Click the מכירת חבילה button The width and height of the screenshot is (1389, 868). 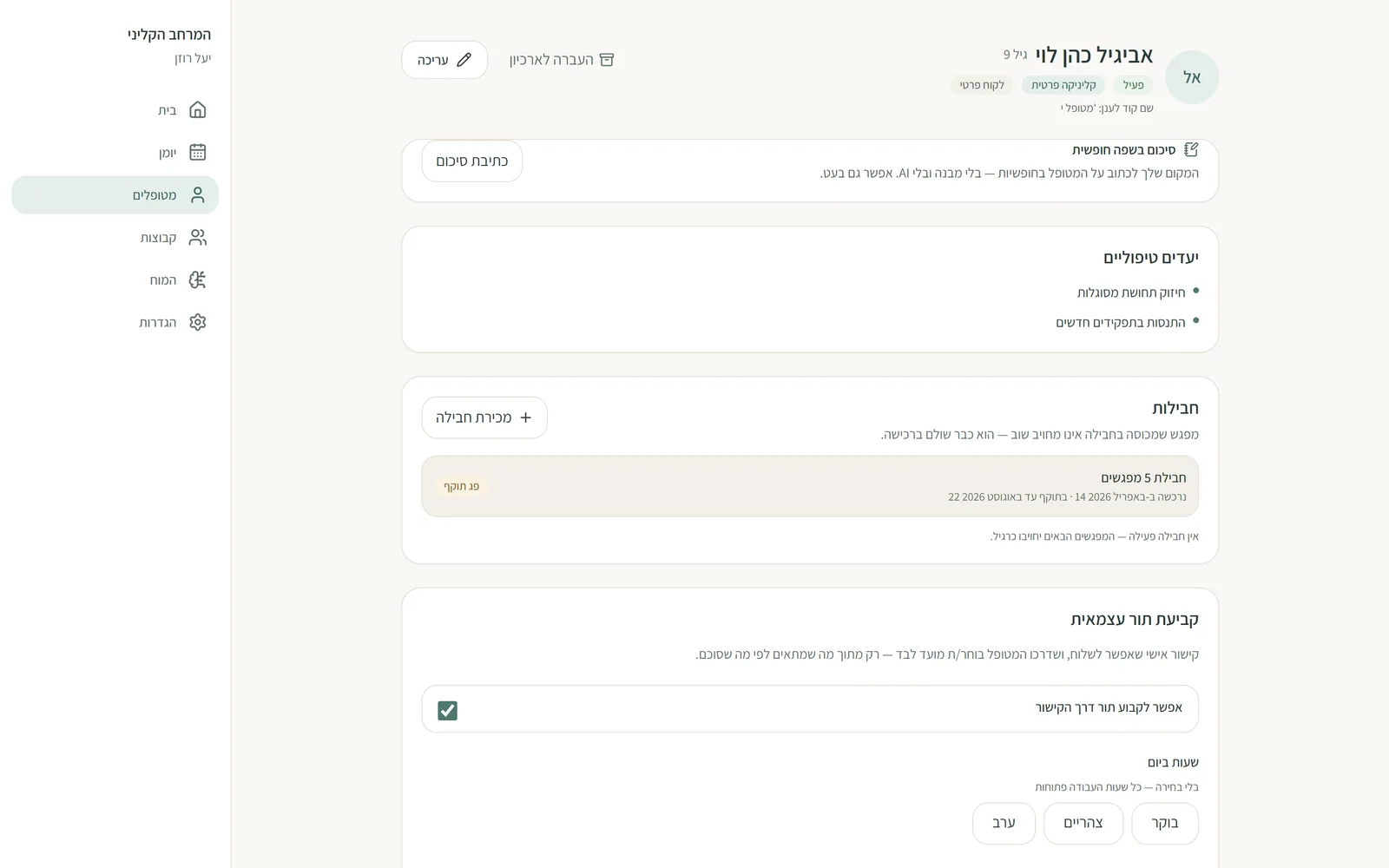tap(484, 418)
